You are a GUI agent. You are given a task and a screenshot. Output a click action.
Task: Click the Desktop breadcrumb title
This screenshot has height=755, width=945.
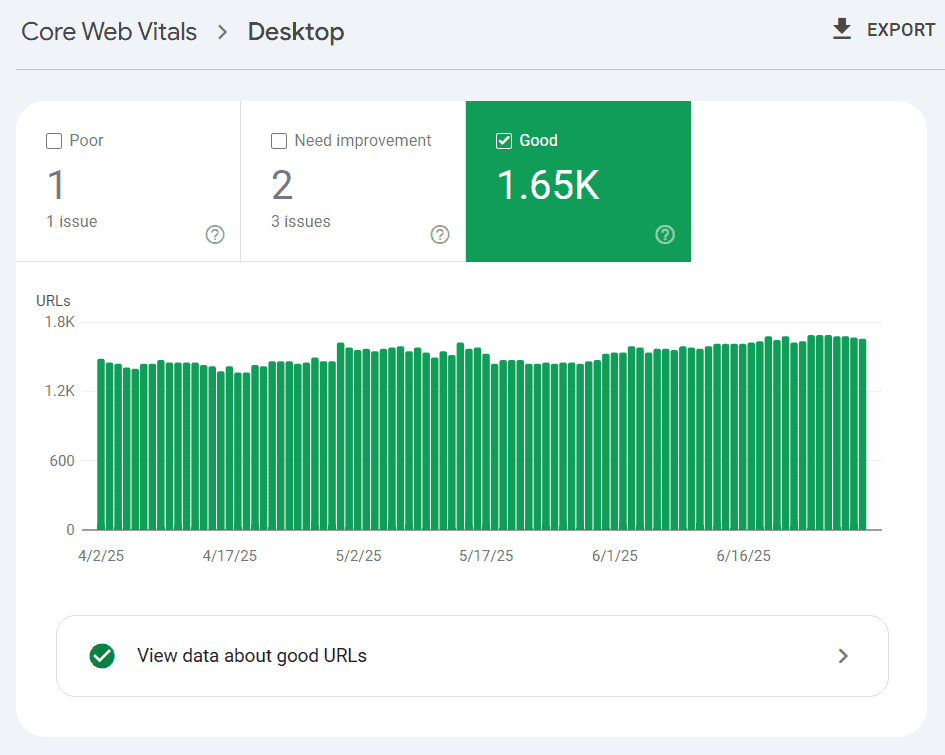pyautogui.click(x=296, y=31)
